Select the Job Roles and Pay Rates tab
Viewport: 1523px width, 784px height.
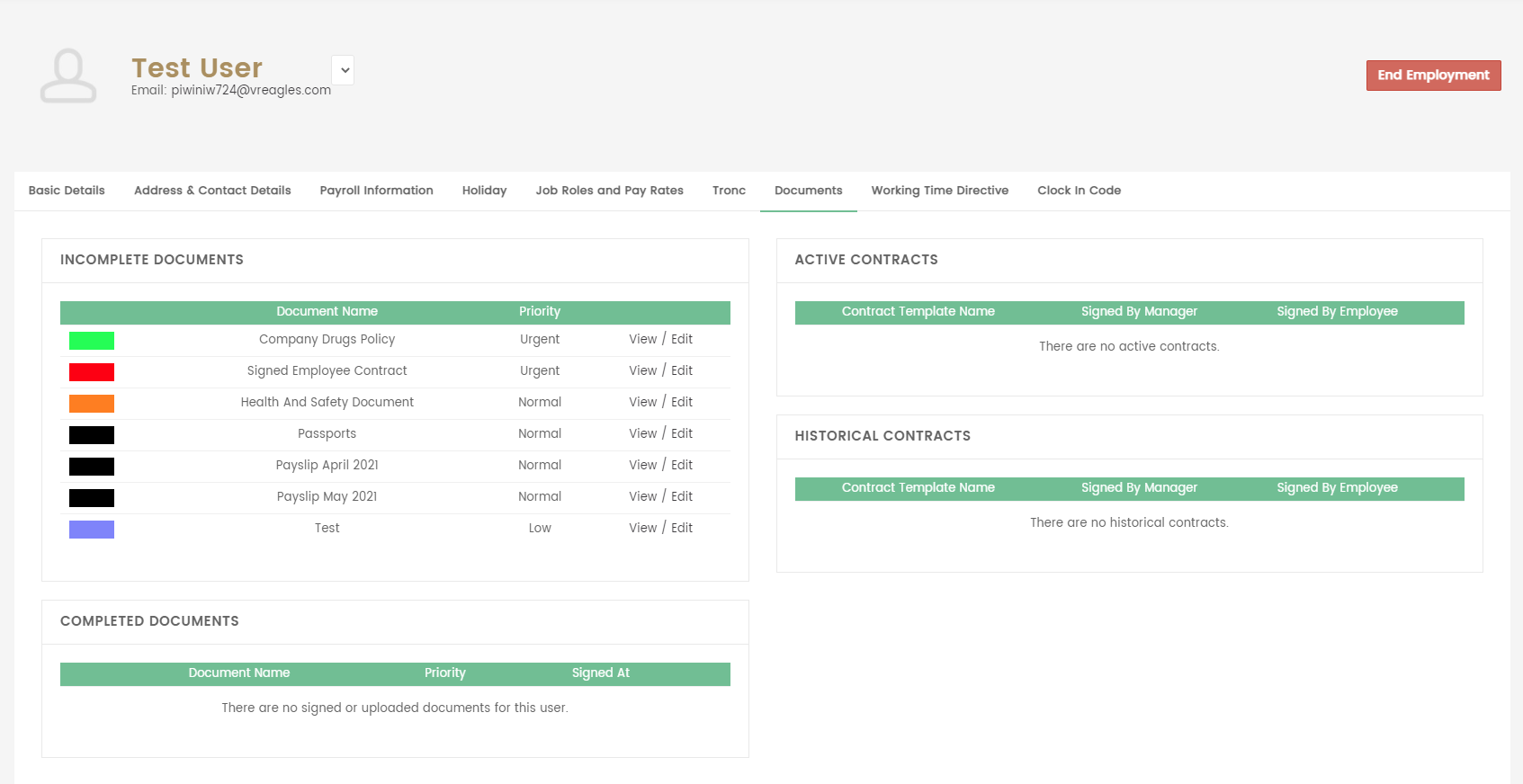click(x=609, y=191)
